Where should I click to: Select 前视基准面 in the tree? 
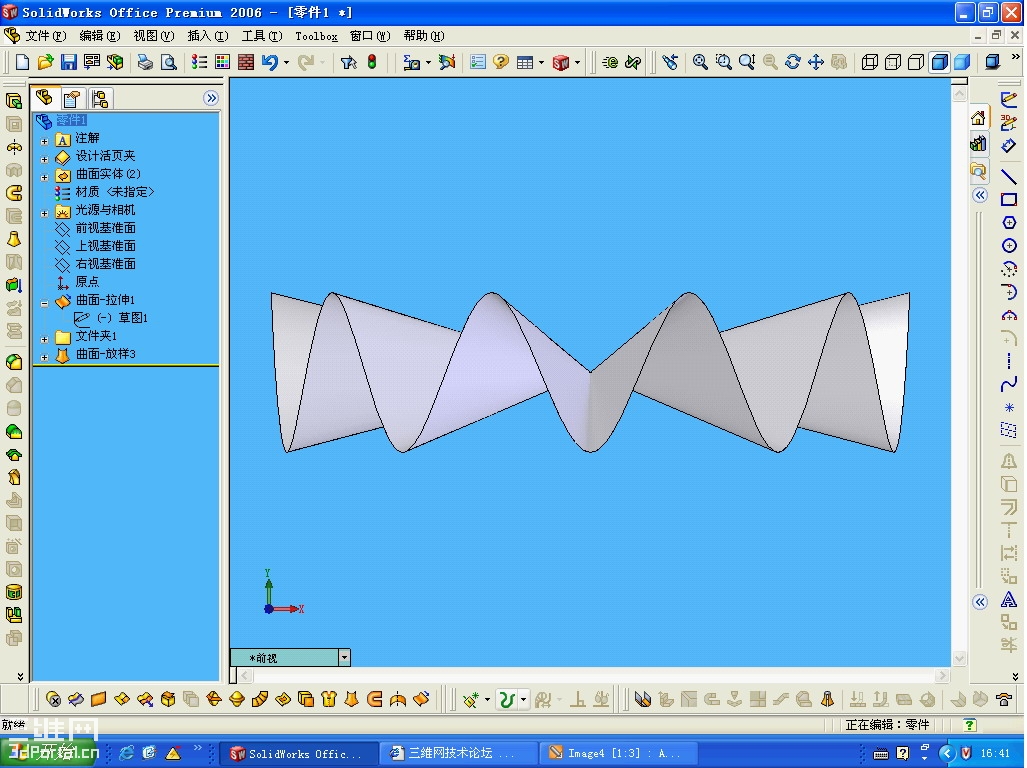pyautogui.click(x=105, y=228)
